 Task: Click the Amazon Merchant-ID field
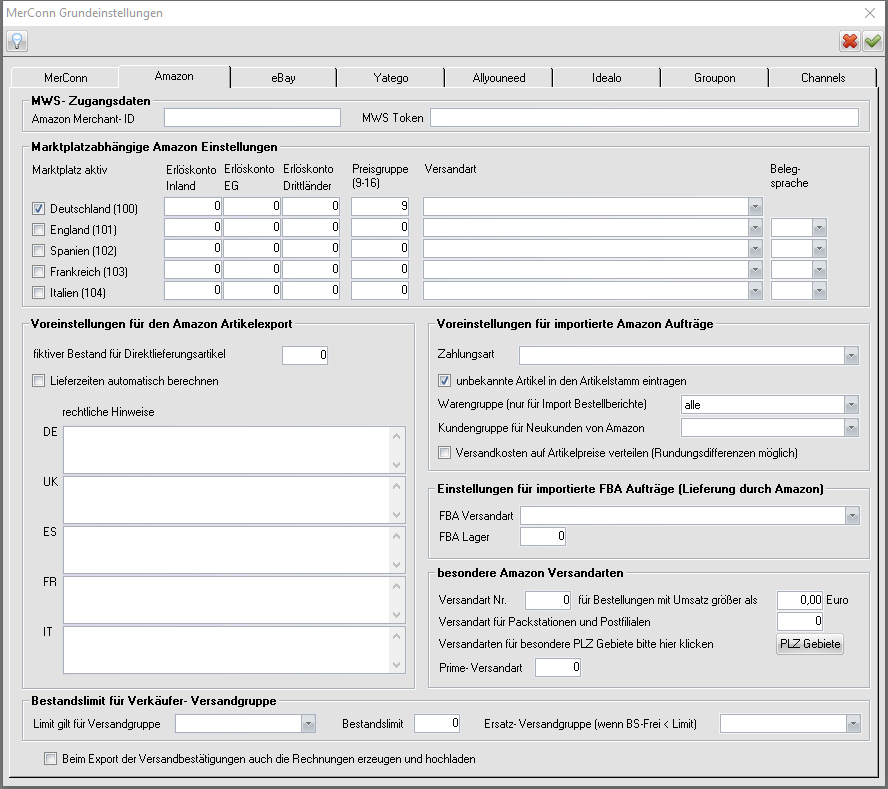[252, 118]
